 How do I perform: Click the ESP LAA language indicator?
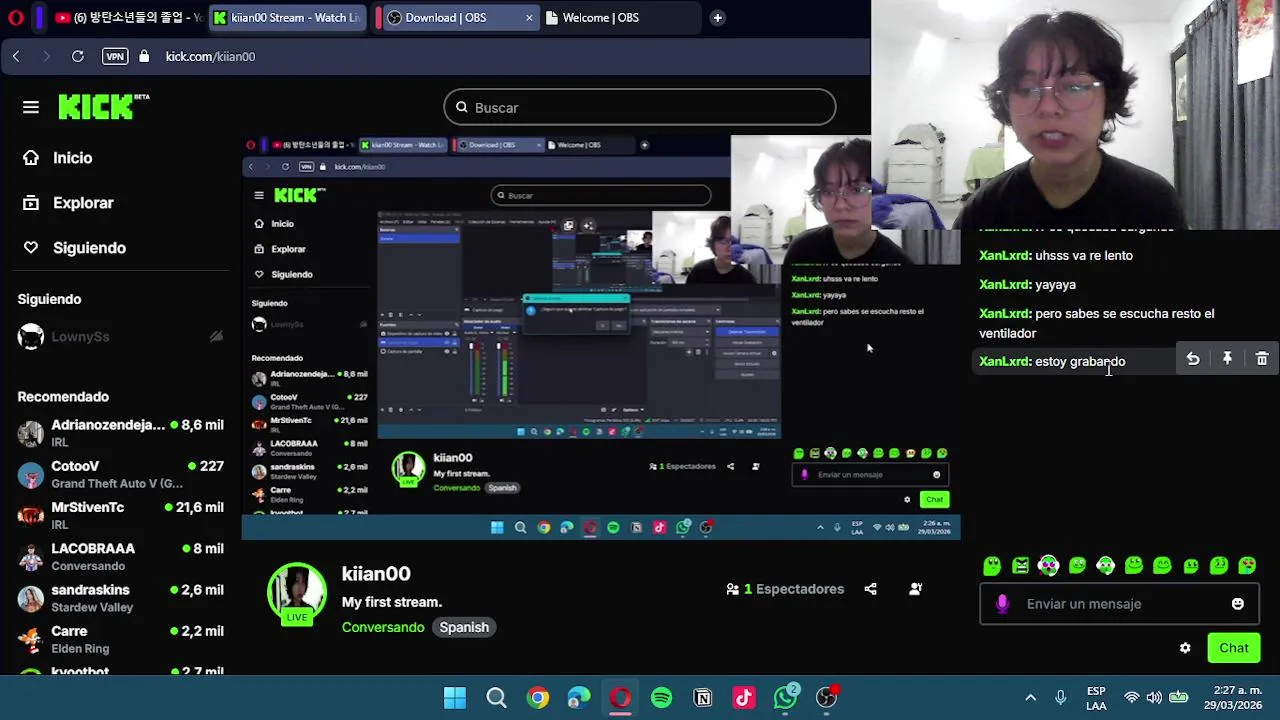tap(1096, 698)
